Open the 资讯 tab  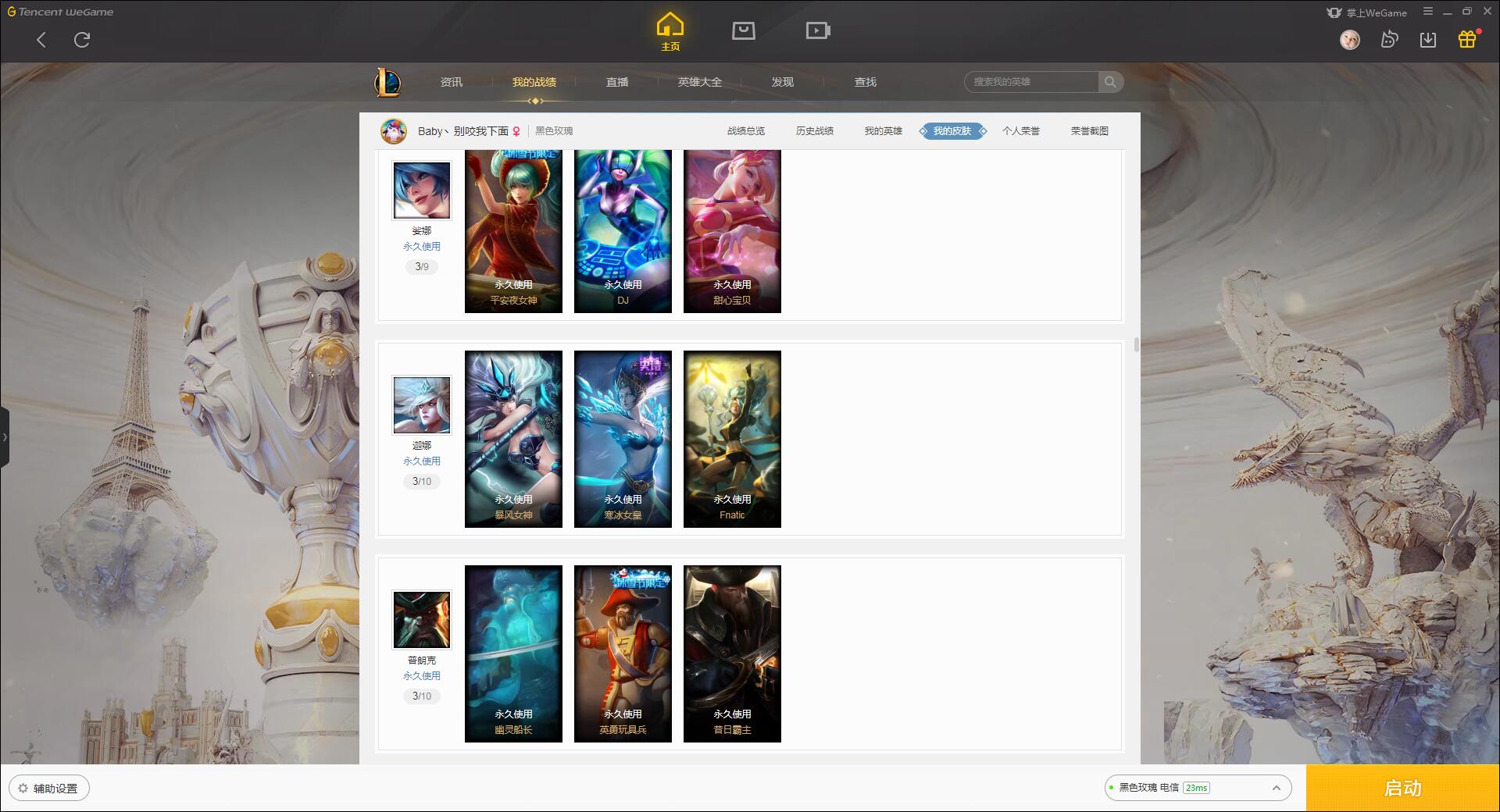[452, 82]
